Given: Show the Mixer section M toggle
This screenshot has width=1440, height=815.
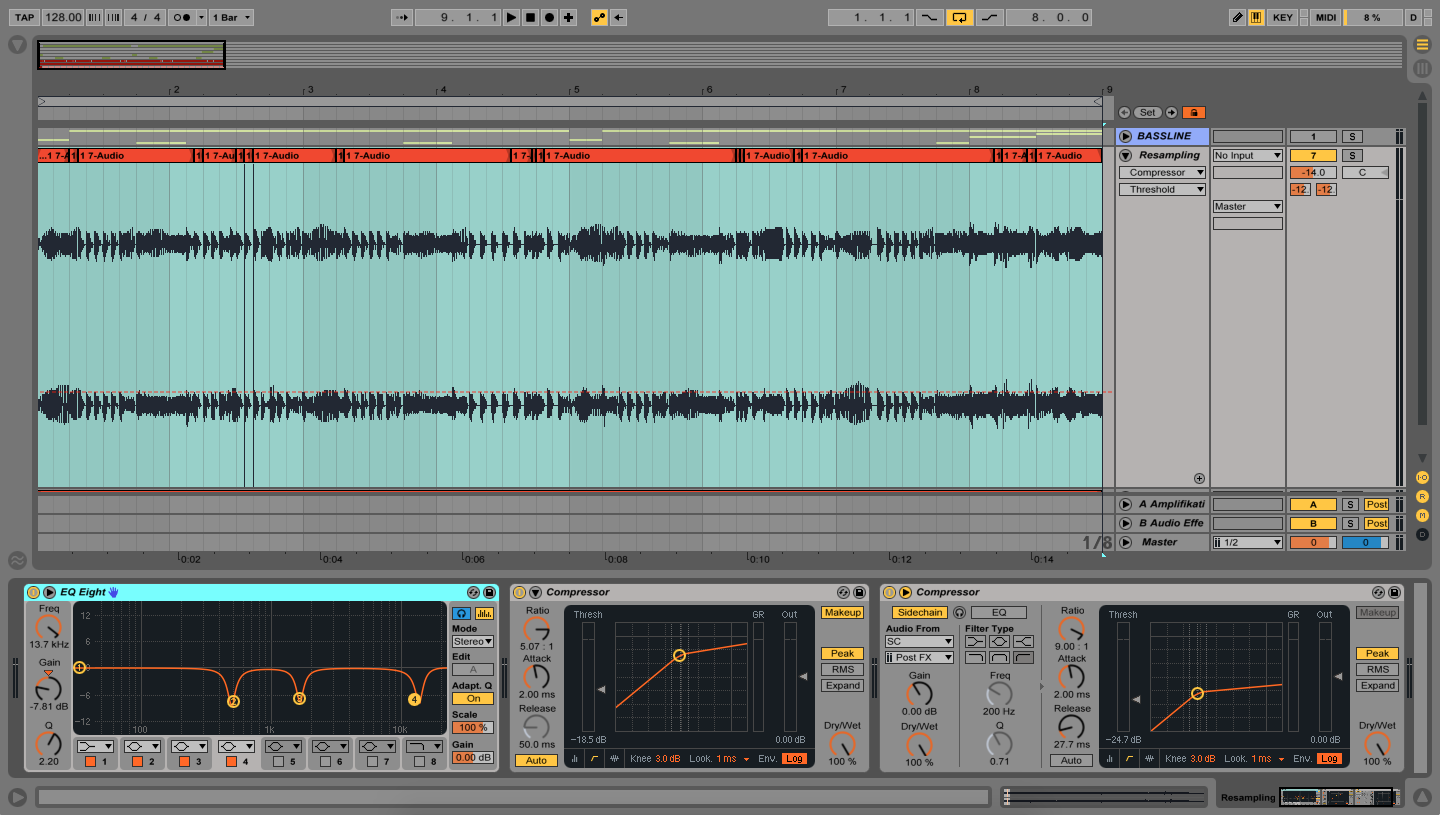Looking at the screenshot, I should pyautogui.click(x=1422, y=515).
